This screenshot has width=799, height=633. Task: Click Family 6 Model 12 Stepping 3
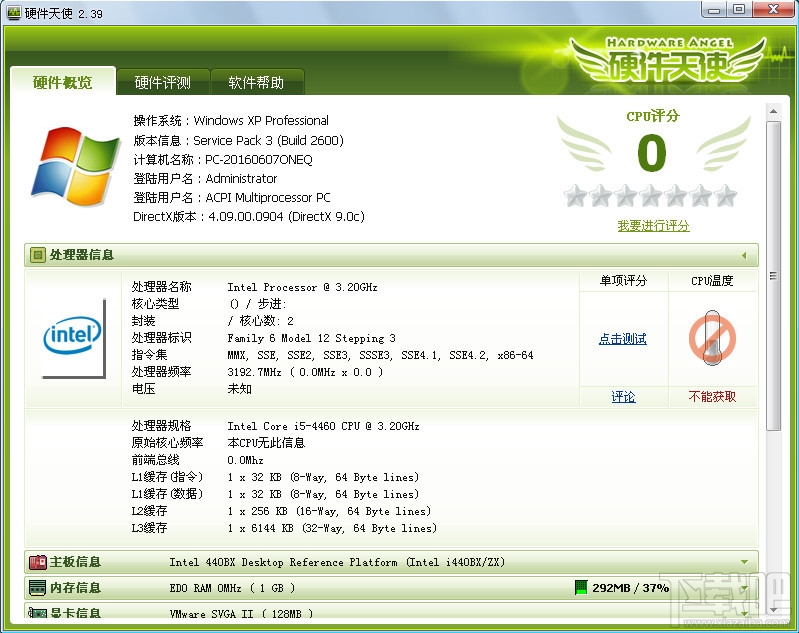pos(311,338)
